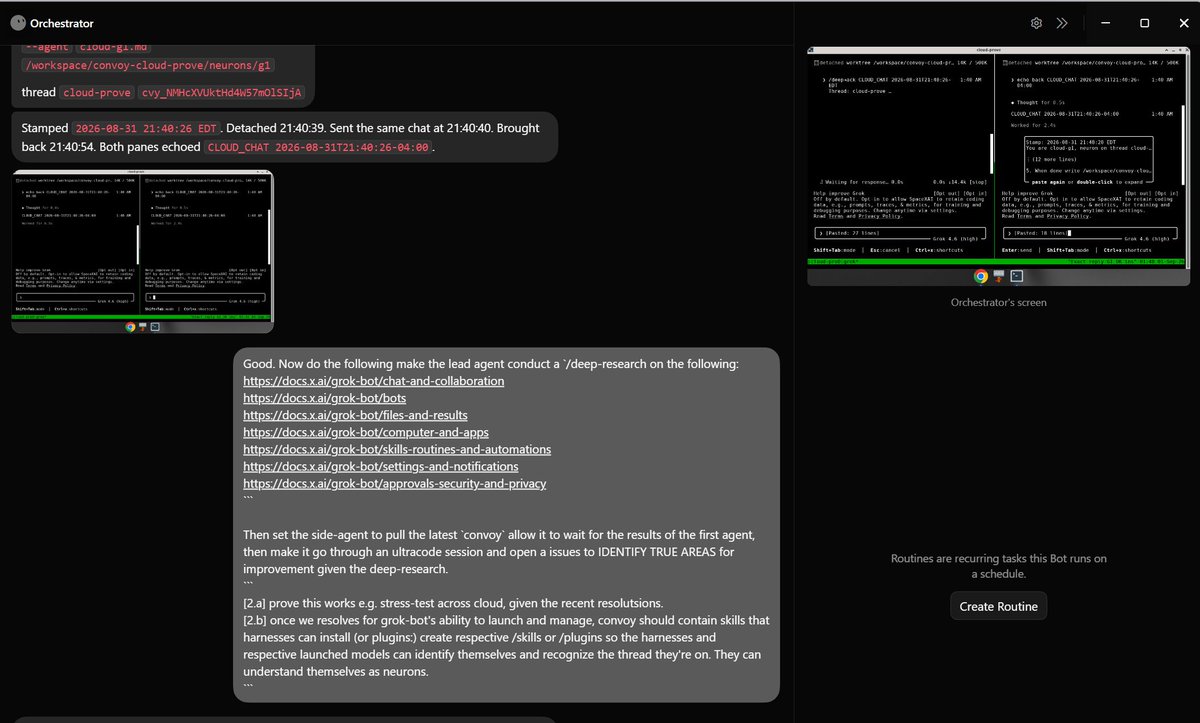1200x723 pixels.
Task: Open the grok-bot/chat-and-collaboration link
Action: [x=374, y=381]
